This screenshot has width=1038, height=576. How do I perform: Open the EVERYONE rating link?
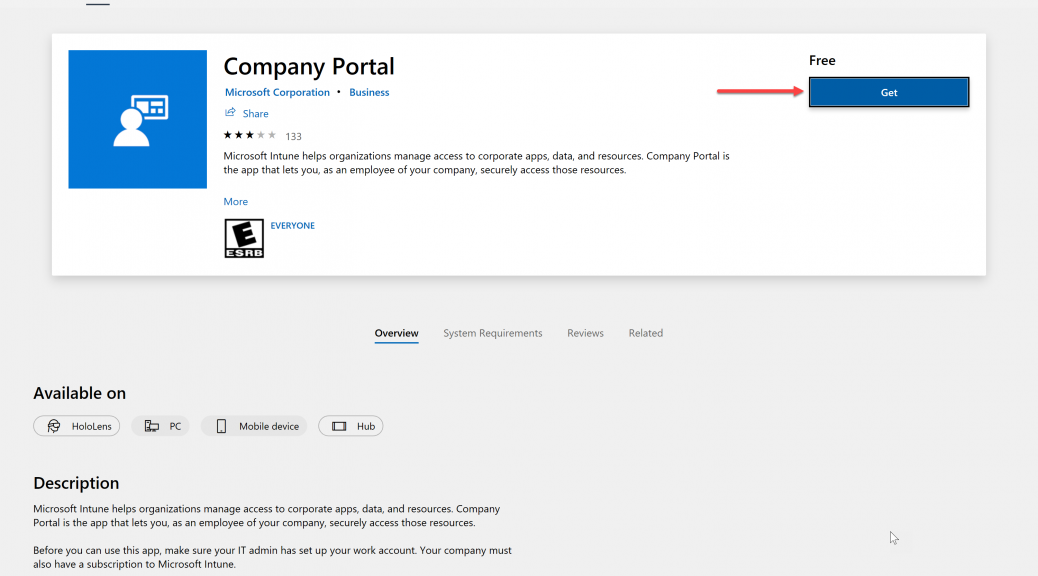293,226
